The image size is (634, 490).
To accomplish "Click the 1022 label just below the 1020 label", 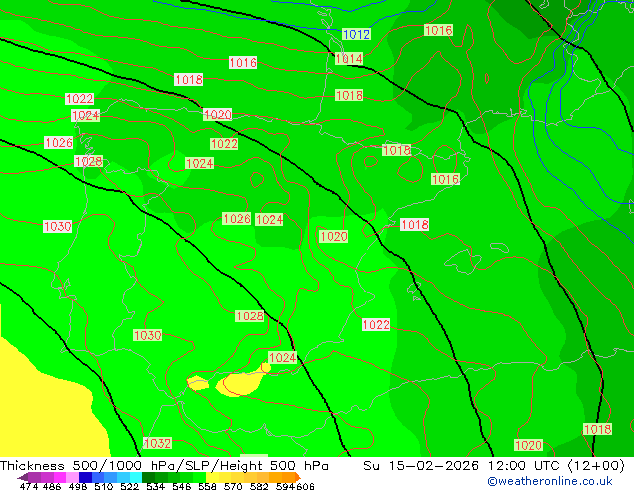I will 224,144.
